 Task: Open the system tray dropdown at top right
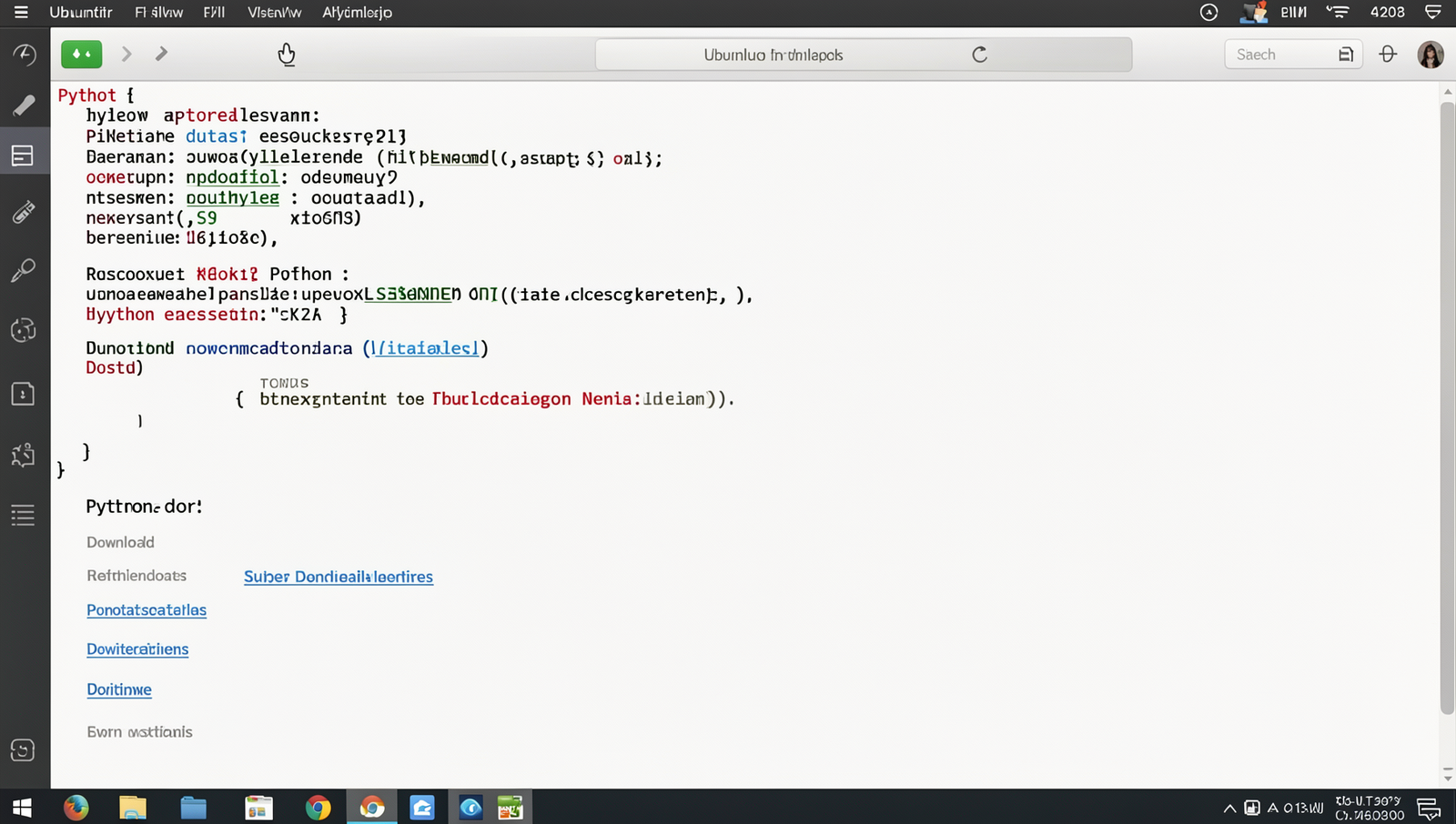(x=1433, y=12)
